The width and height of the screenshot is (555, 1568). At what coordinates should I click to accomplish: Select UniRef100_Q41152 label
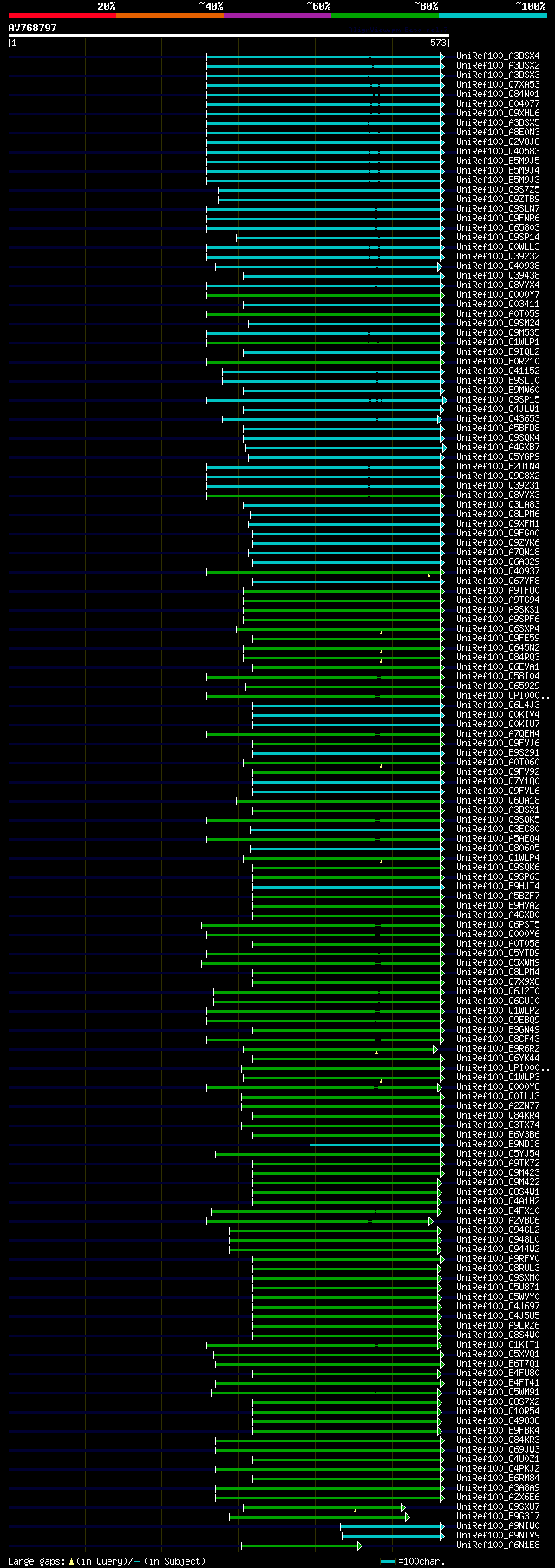(x=498, y=371)
